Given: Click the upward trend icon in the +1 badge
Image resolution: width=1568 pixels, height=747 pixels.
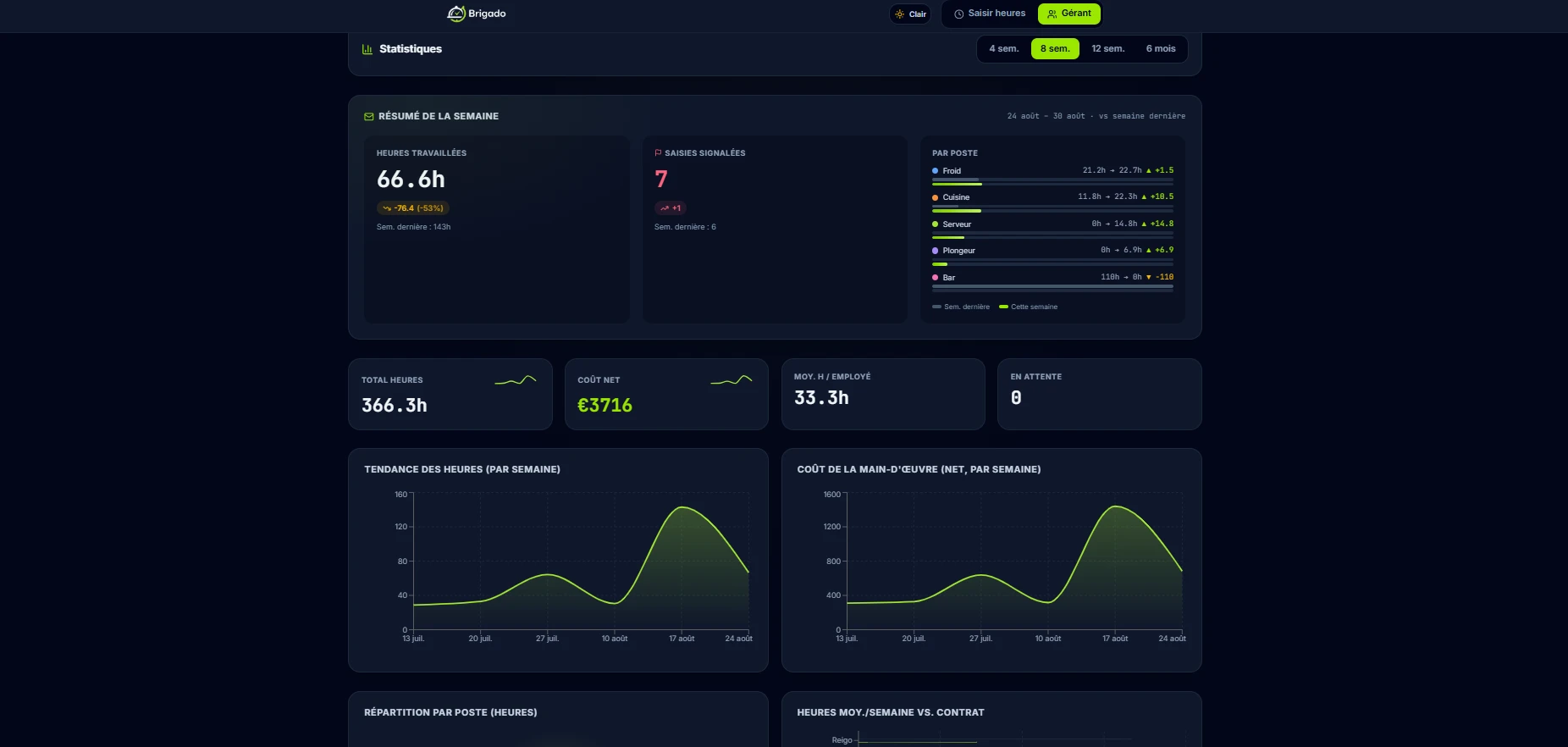Looking at the screenshot, I should click(x=665, y=208).
